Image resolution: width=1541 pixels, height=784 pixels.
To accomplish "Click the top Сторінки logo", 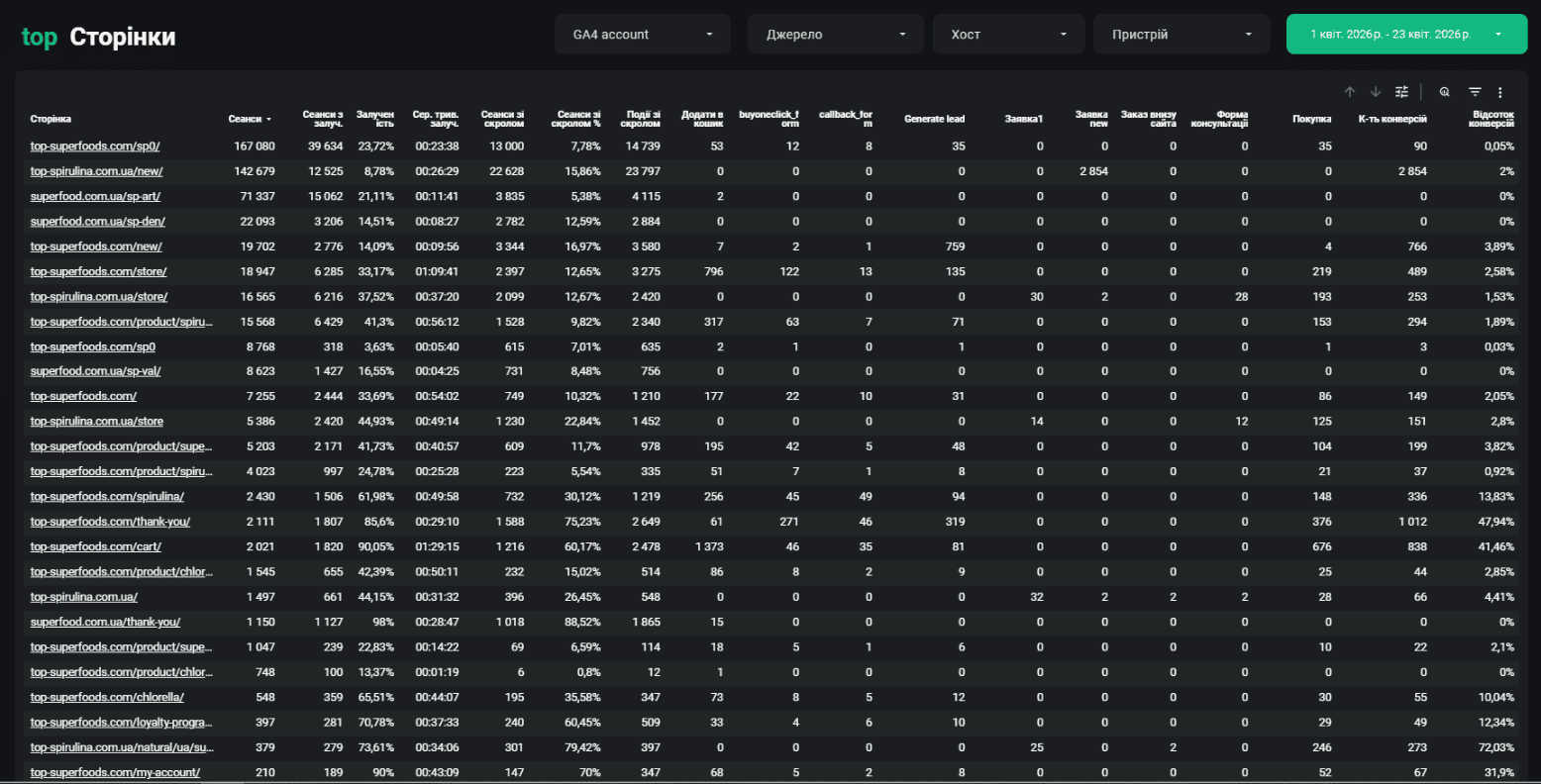I will (x=98, y=37).
